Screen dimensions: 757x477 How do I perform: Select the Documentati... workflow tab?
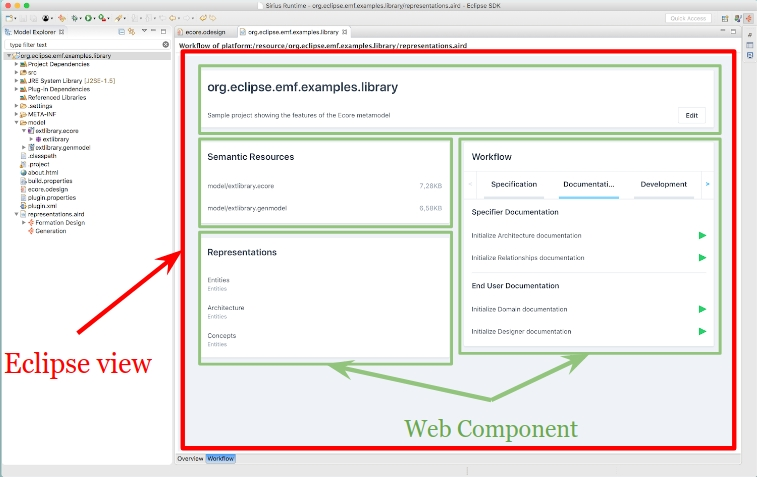589,184
